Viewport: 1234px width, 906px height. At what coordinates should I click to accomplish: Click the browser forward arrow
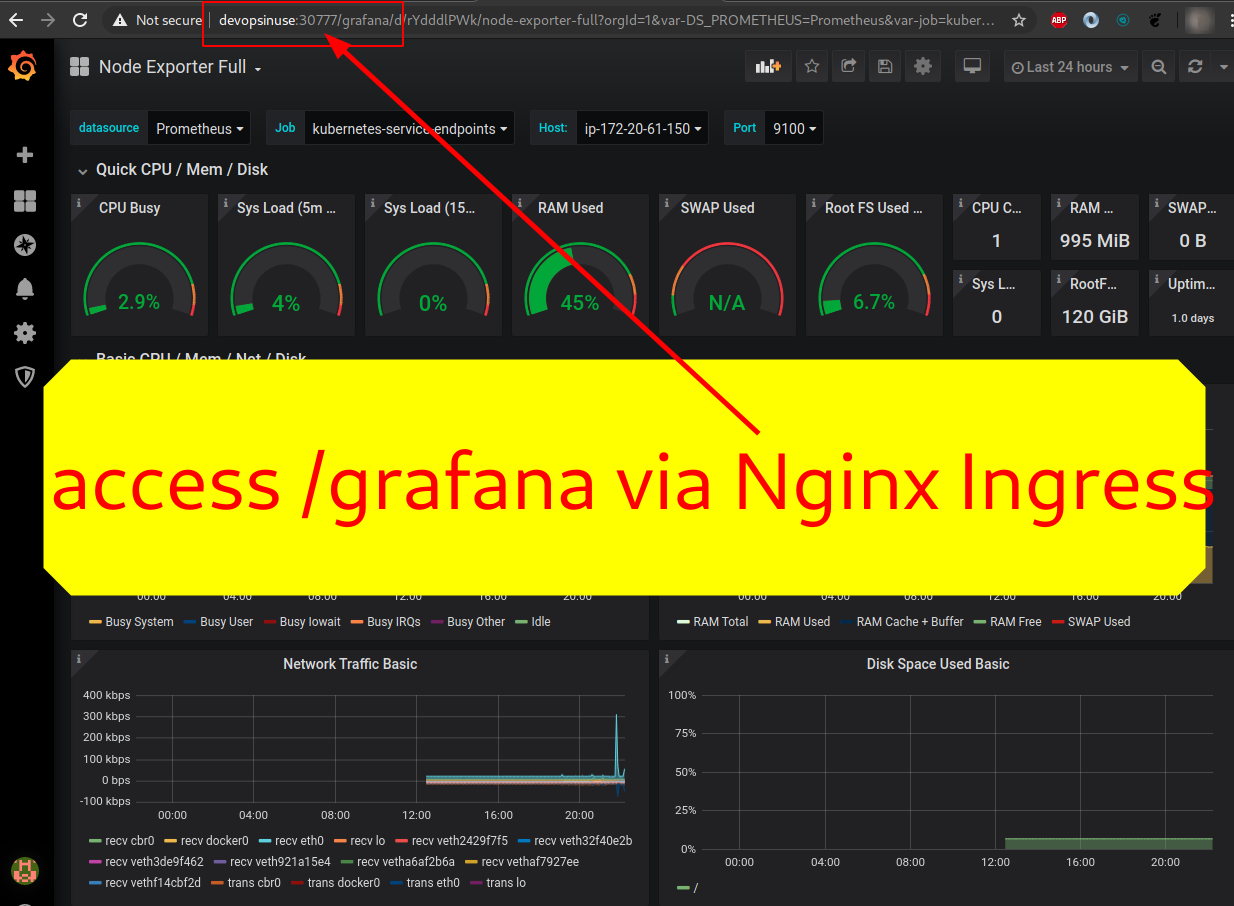click(48, 19)
